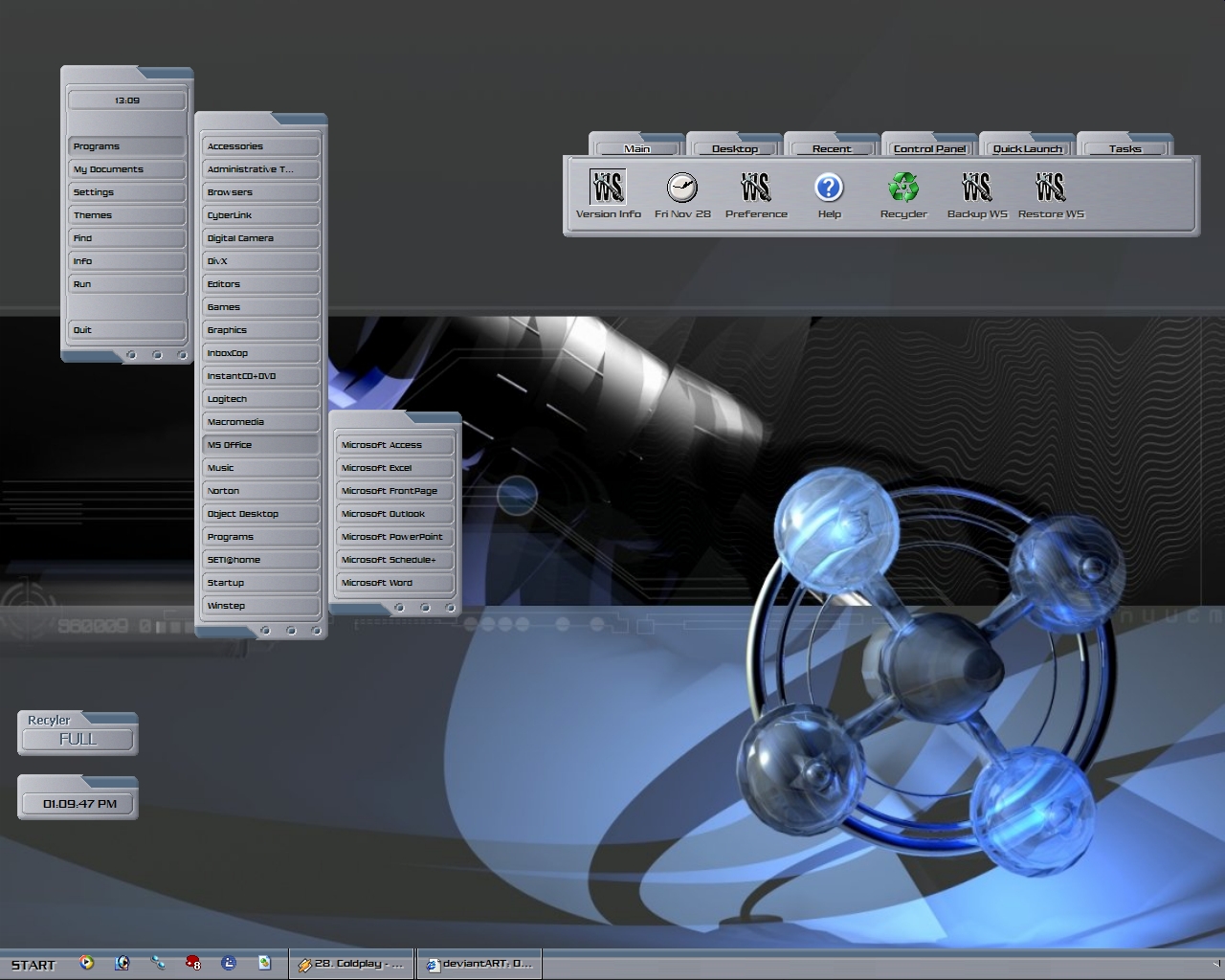1225x980 pixels.
Task: Expand the Settings menu entry
Action: (127, 192)
